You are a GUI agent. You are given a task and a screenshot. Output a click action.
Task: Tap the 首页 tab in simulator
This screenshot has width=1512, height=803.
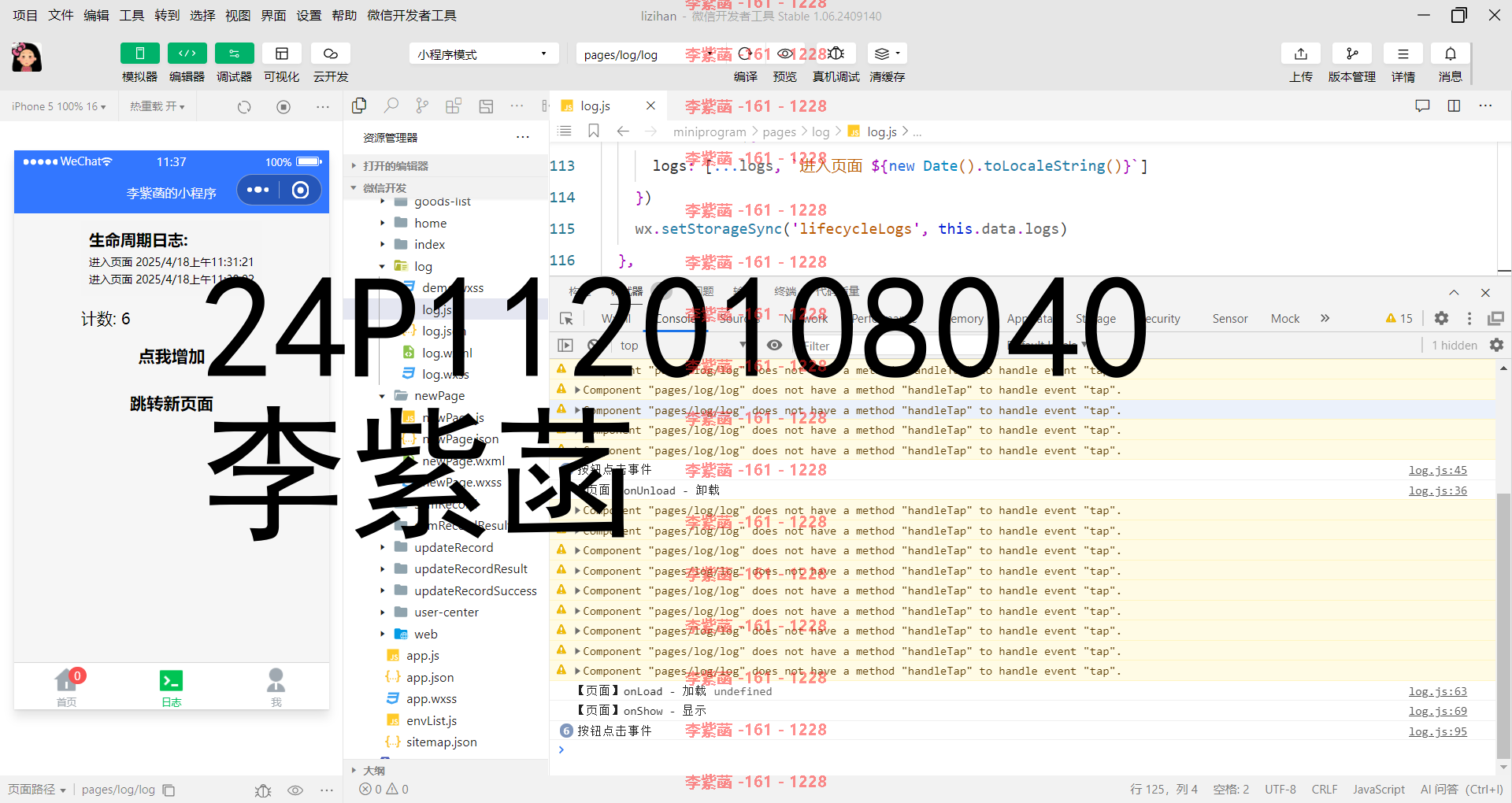pos(67,687)
